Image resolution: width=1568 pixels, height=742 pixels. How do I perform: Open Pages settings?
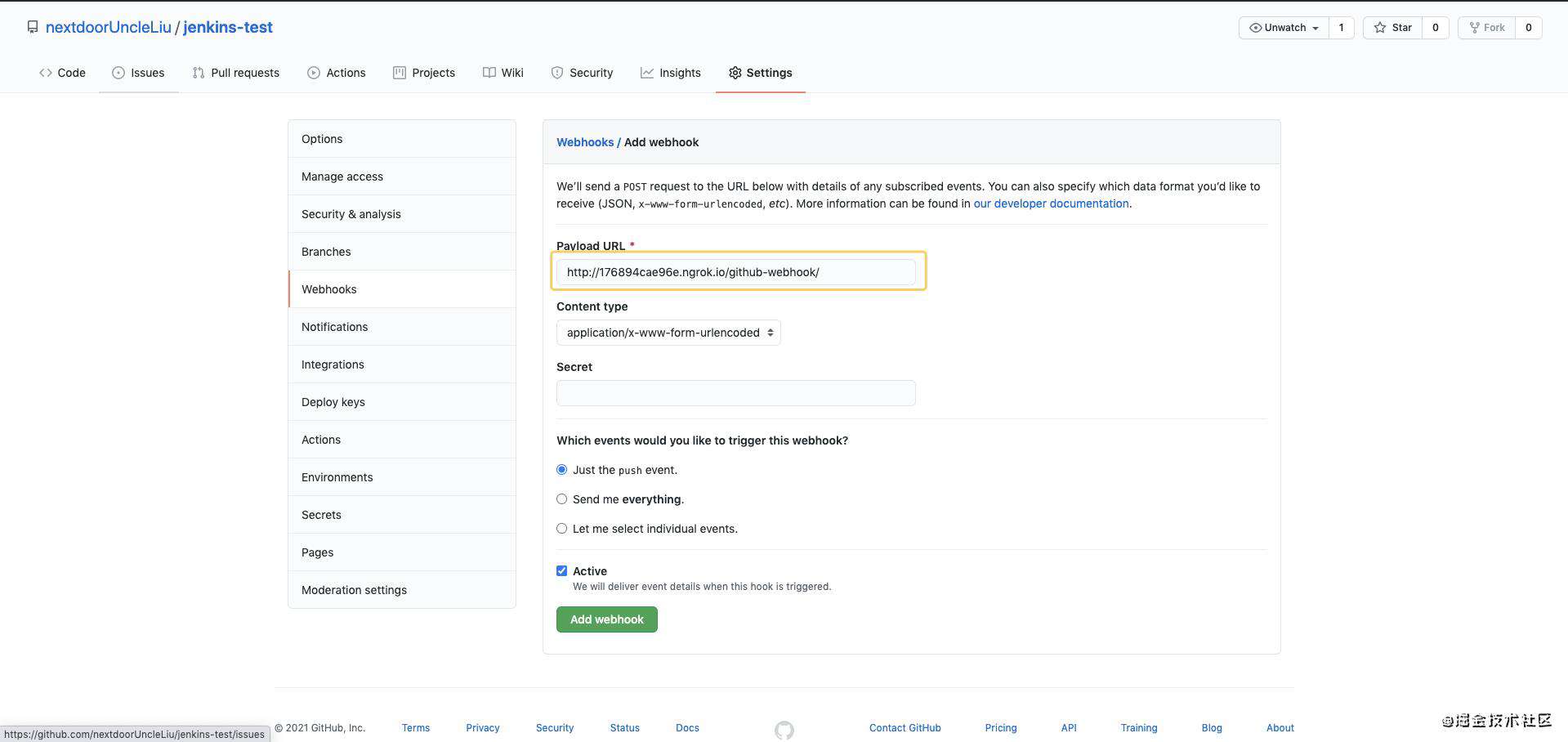[x=402, y=552]
